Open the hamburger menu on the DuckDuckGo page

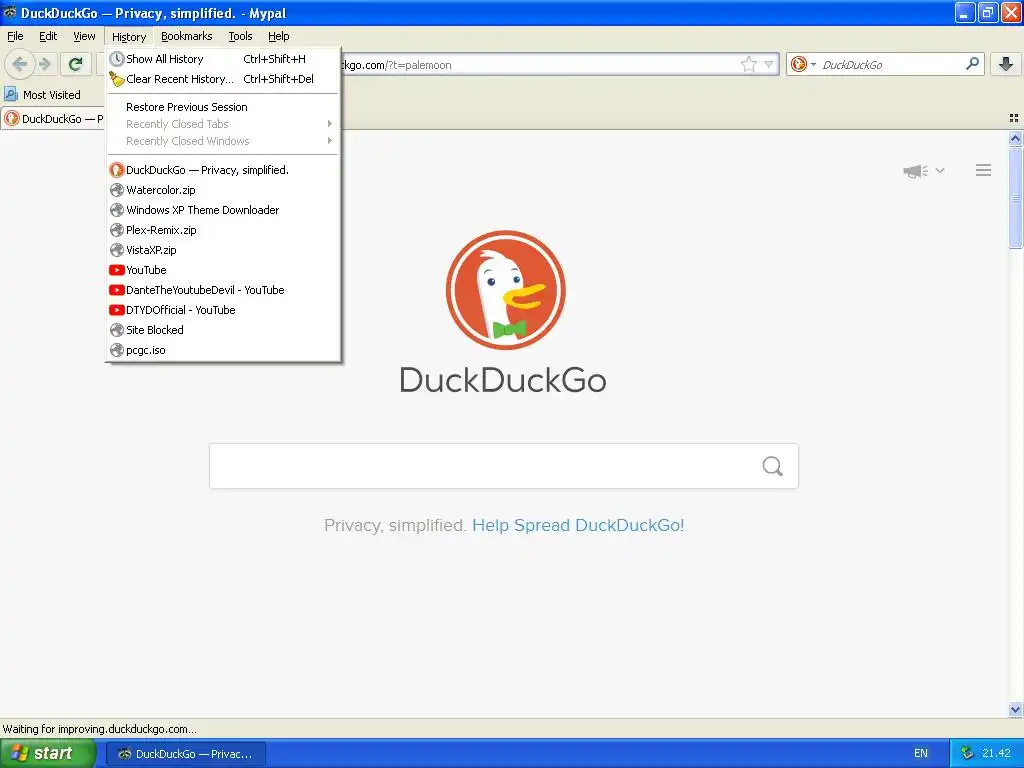[x=984, y=170]
